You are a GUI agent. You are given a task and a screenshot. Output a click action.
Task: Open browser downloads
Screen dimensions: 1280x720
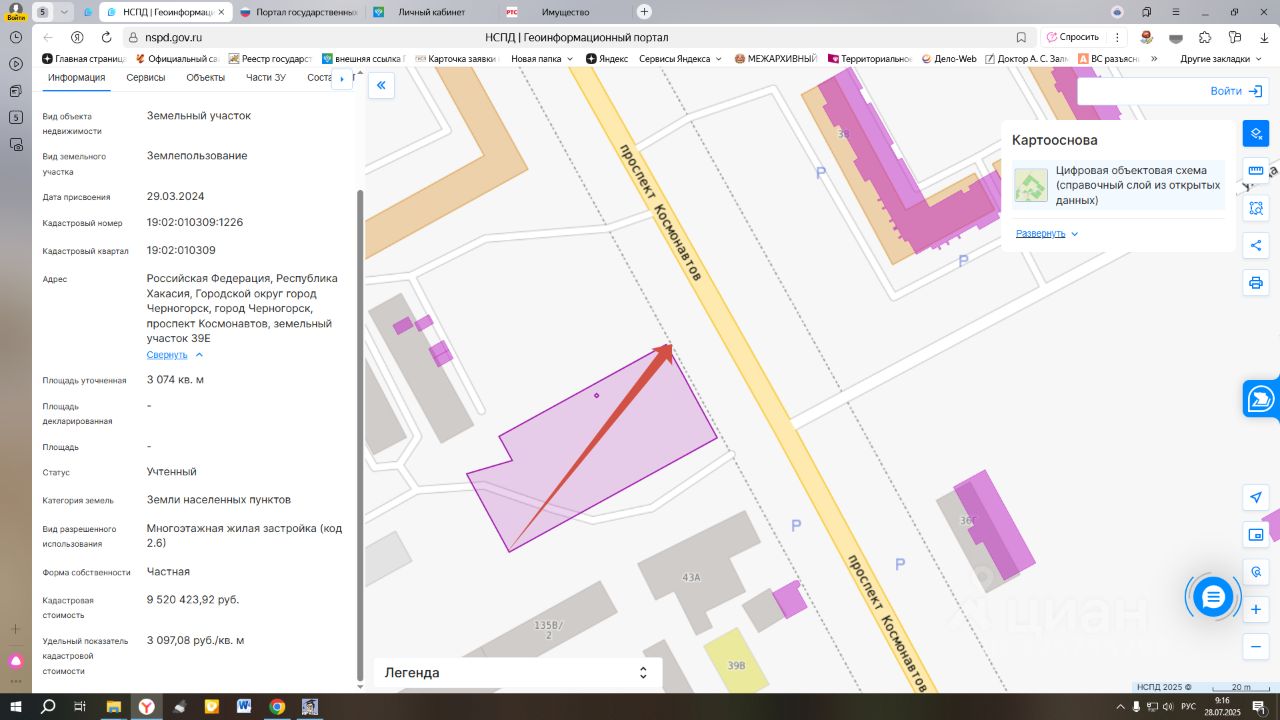[1263, 37]
